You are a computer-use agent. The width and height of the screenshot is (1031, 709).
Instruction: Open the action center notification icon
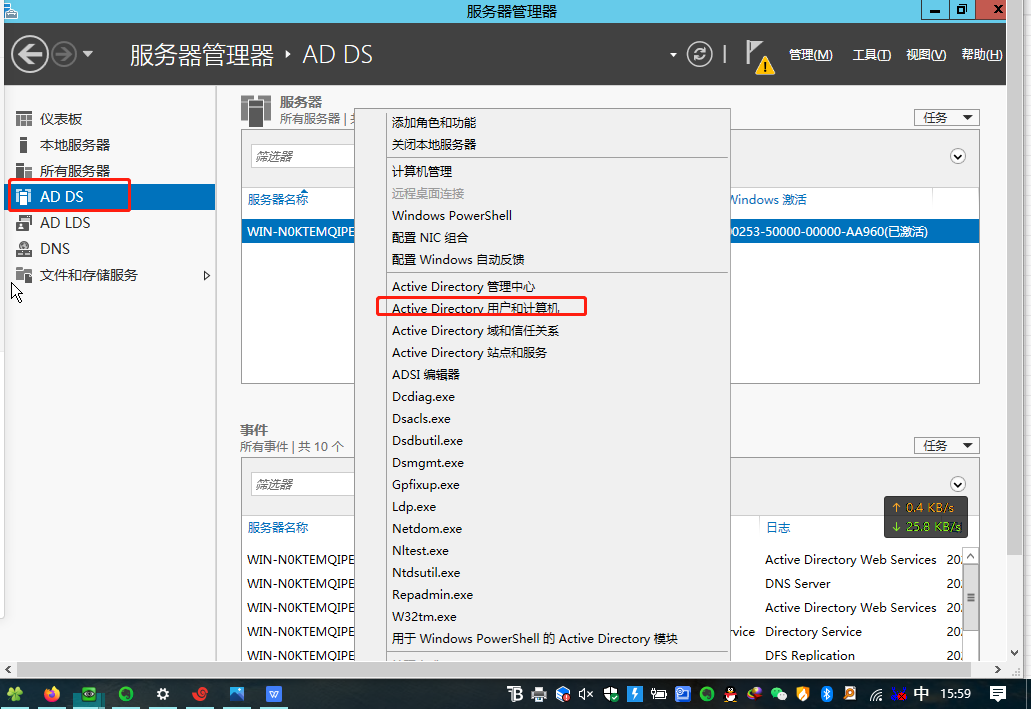[x=998, y=693]
